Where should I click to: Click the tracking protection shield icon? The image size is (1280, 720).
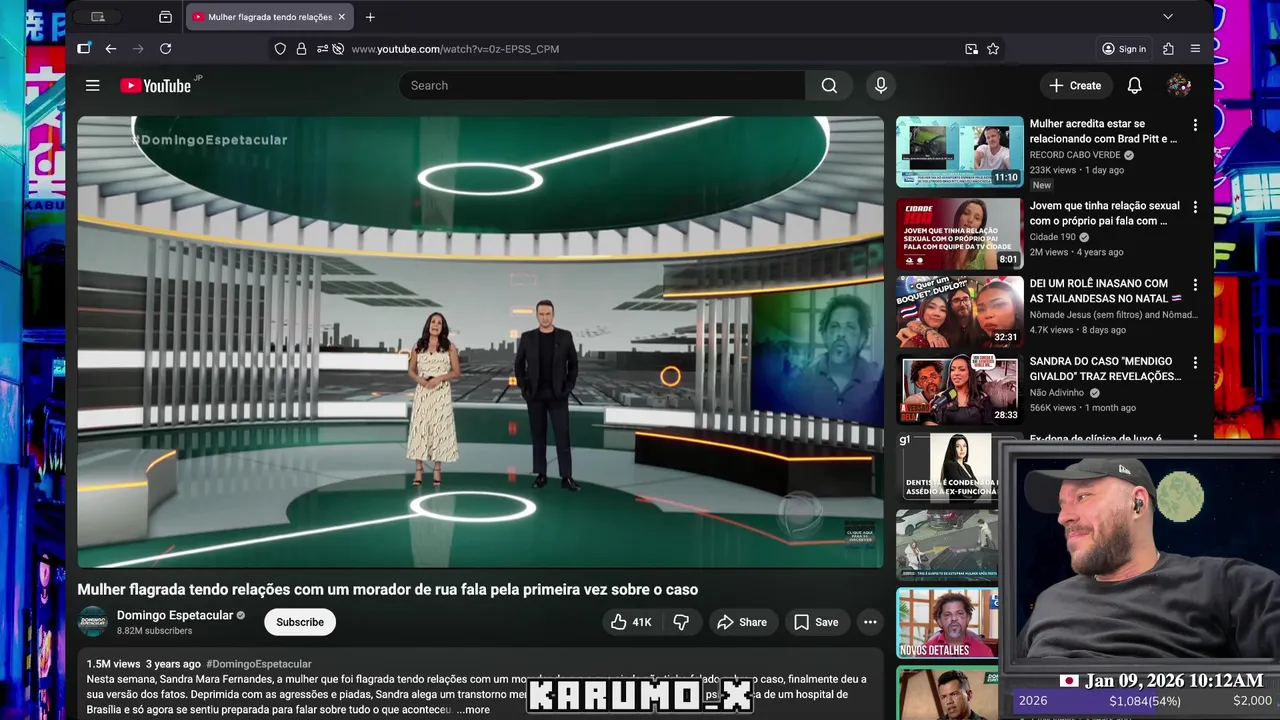(280, 49)
